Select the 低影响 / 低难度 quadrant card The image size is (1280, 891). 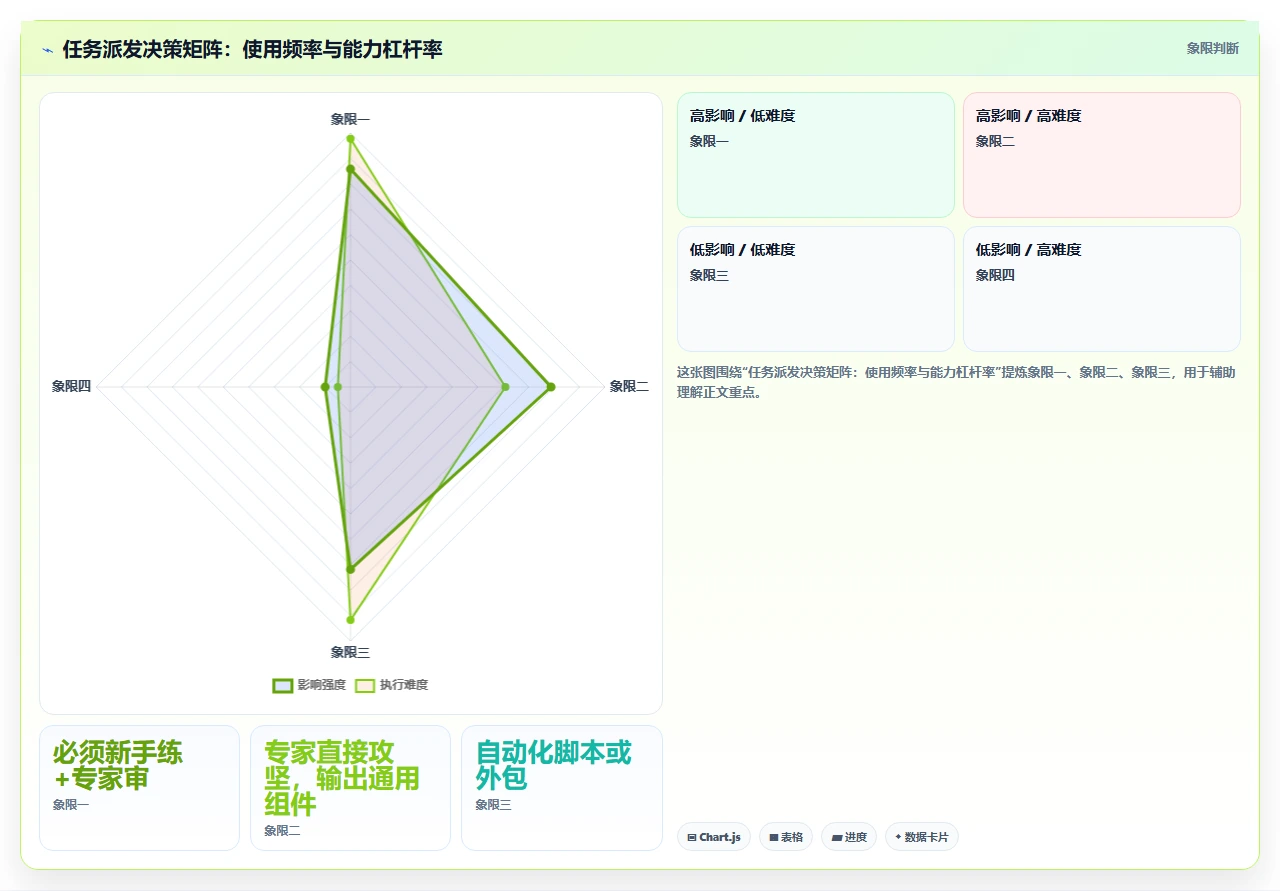(816, 289)
